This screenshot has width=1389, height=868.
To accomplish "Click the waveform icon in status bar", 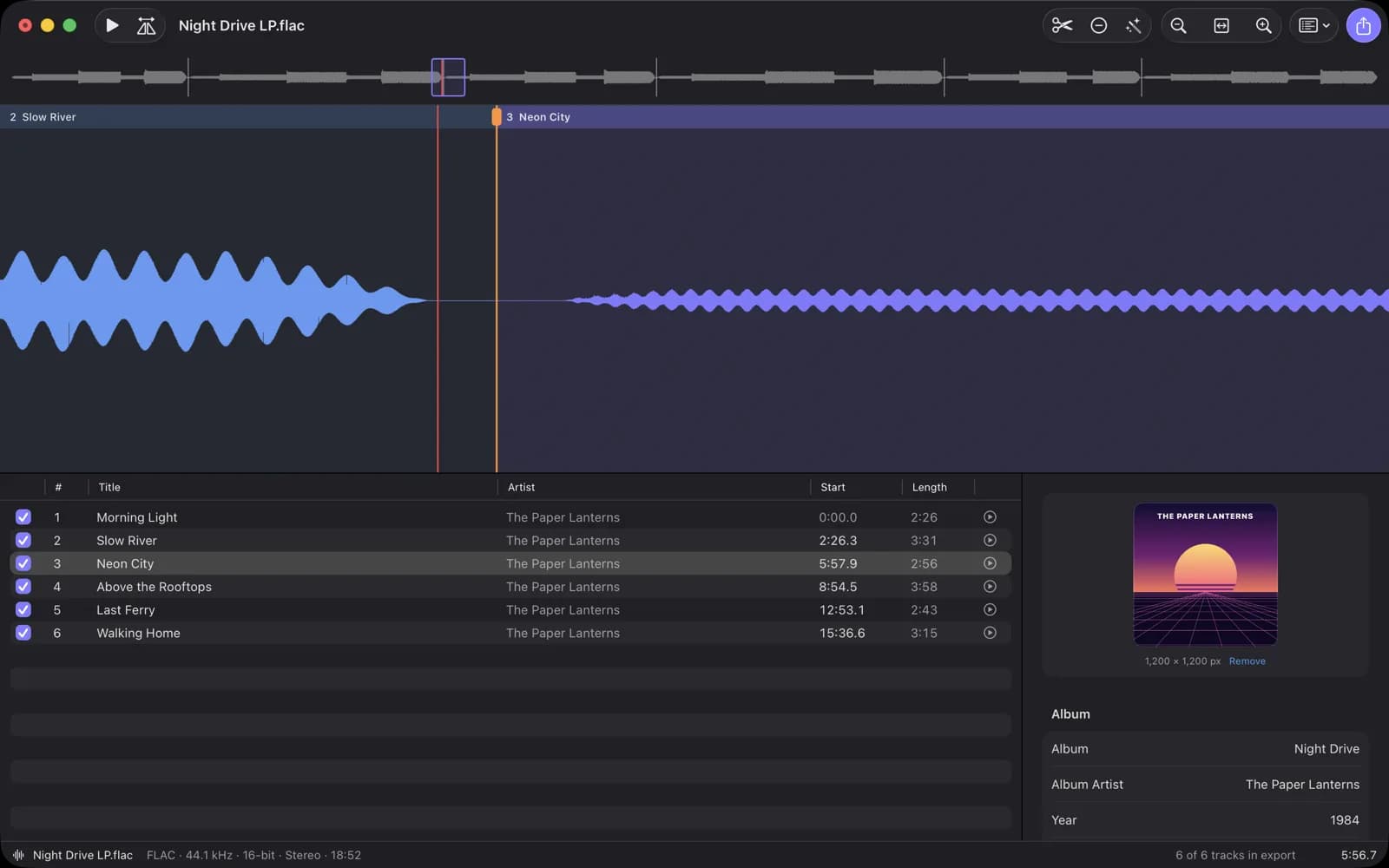I will pos(18,855).
